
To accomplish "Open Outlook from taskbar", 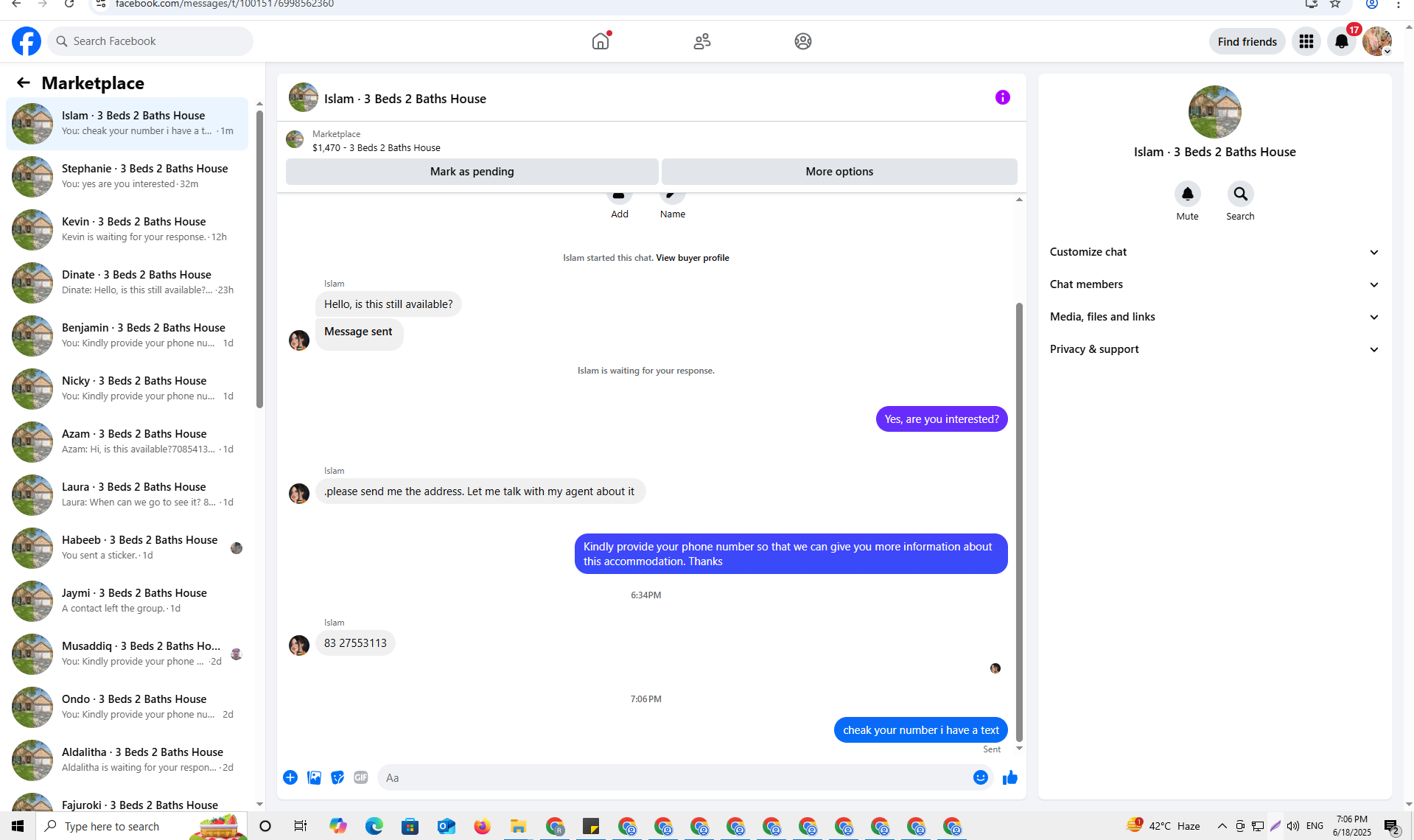I will pyautogui.click(x=447, y=826).
